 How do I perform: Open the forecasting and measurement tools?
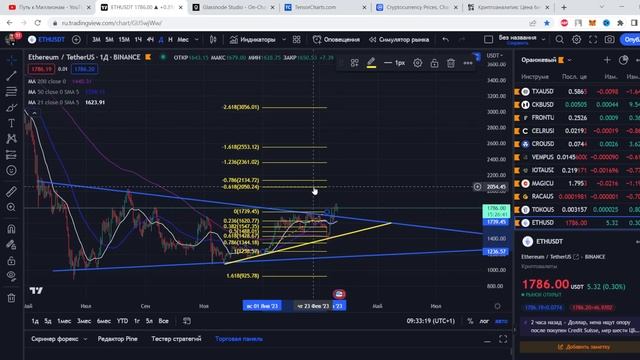[11, 155]
